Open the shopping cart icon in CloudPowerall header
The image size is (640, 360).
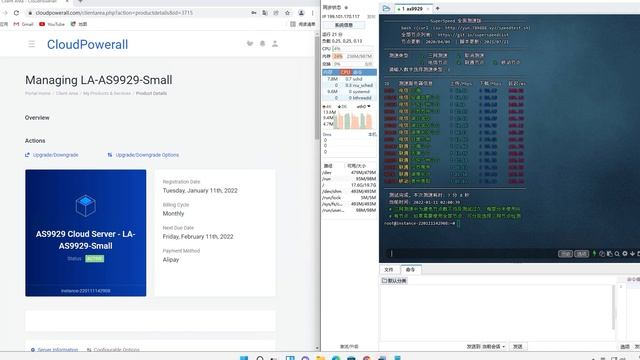coord(250,44)
